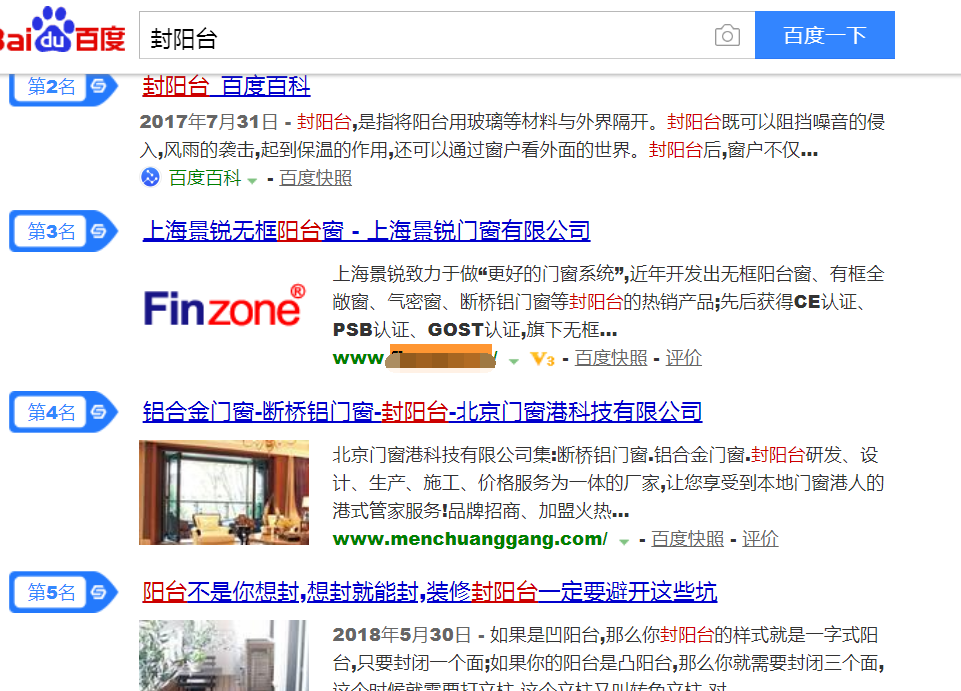Viewport: 961px width, 691px height.
Task: Click the balcony window photo thumbnail
Action: click(x=224, y=492)
